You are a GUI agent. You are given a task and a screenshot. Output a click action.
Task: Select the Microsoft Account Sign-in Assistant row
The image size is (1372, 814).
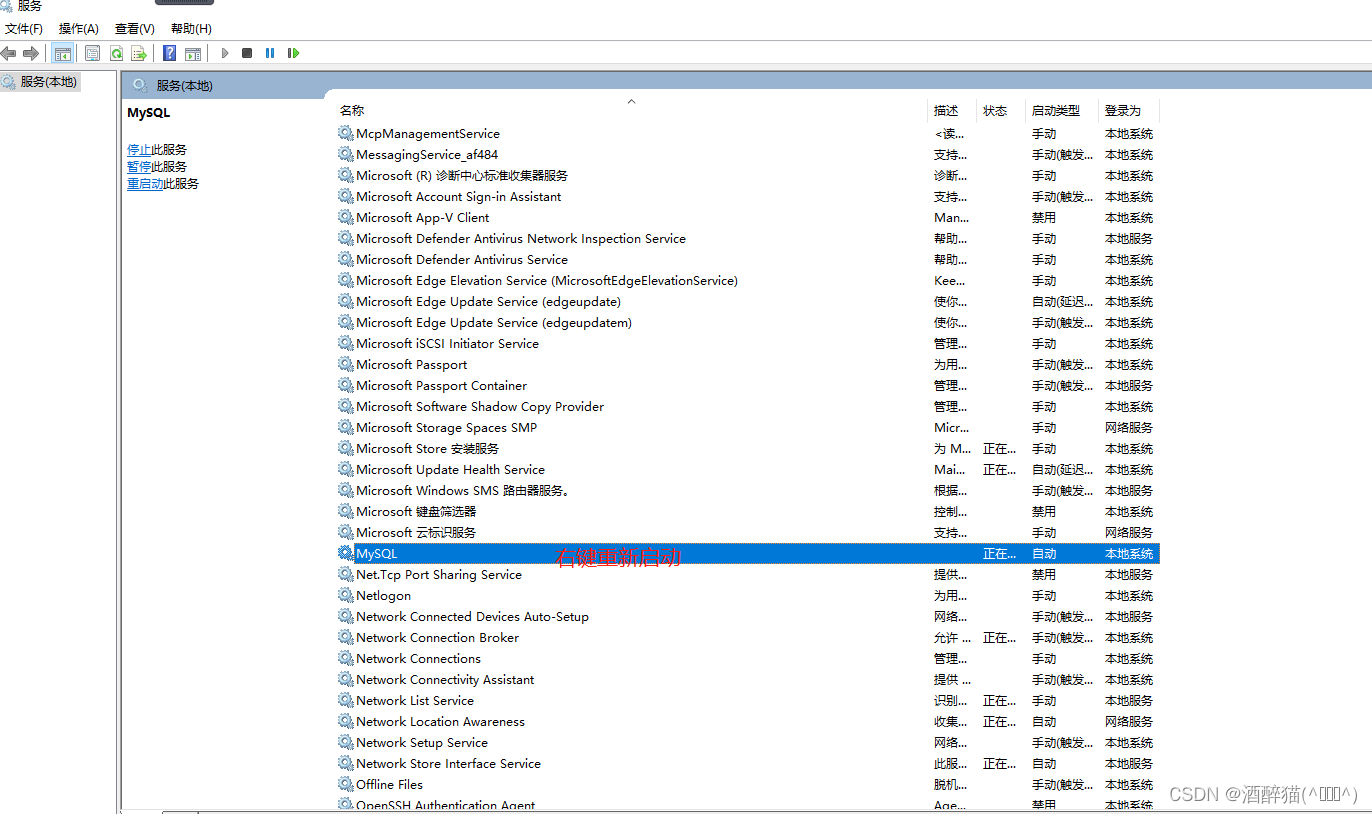point(748,196)
